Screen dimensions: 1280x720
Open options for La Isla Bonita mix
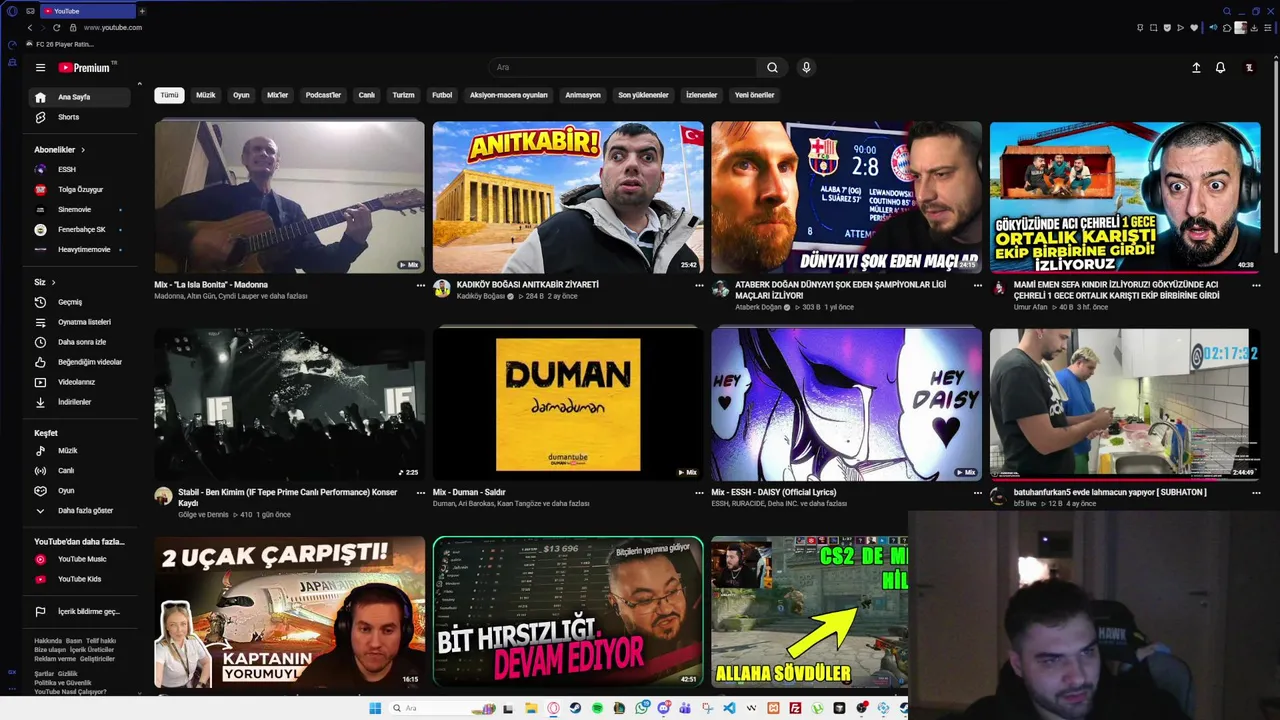point(420,285)
